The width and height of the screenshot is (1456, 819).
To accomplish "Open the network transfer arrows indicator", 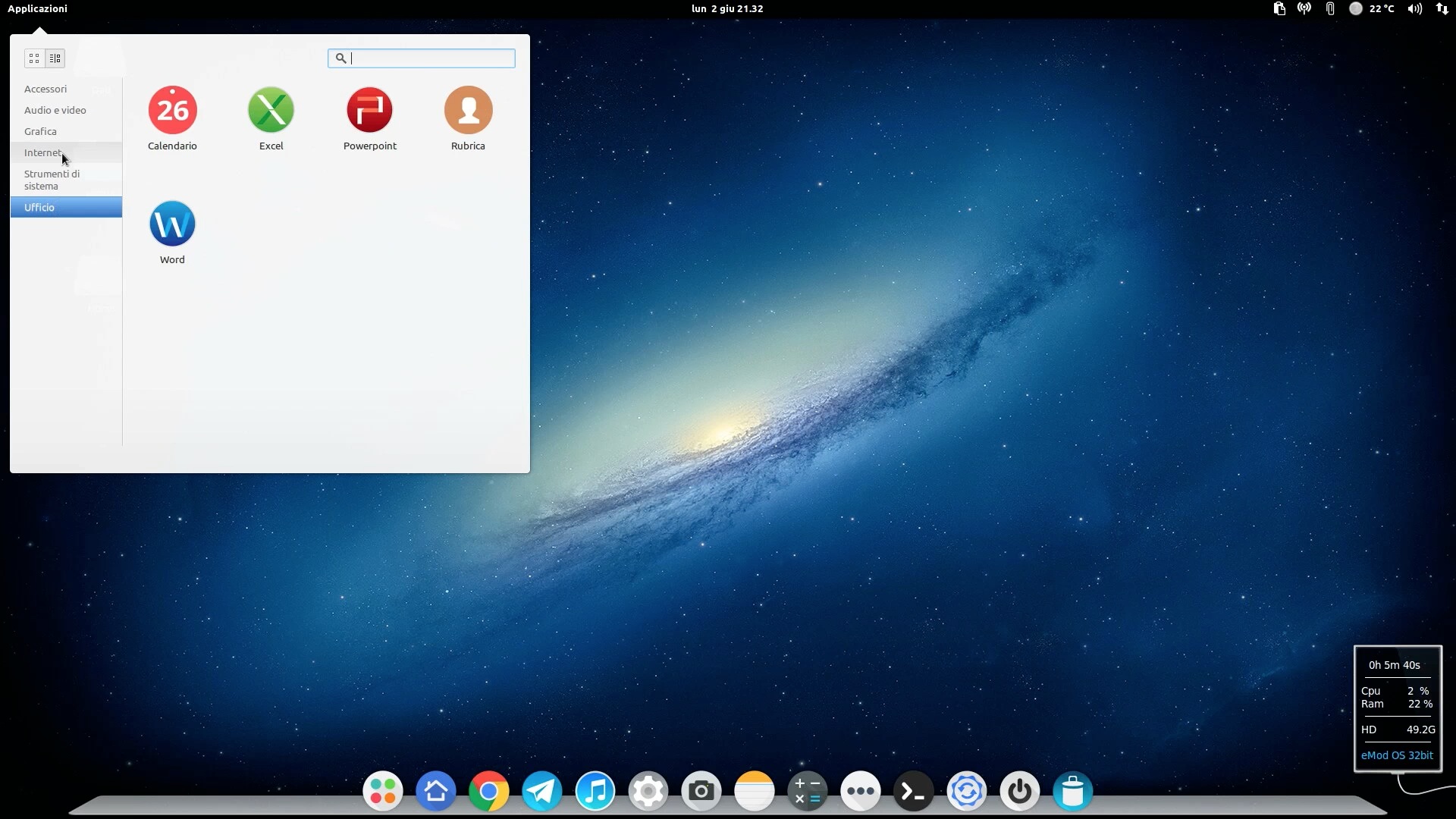I will click(1442, 8).
